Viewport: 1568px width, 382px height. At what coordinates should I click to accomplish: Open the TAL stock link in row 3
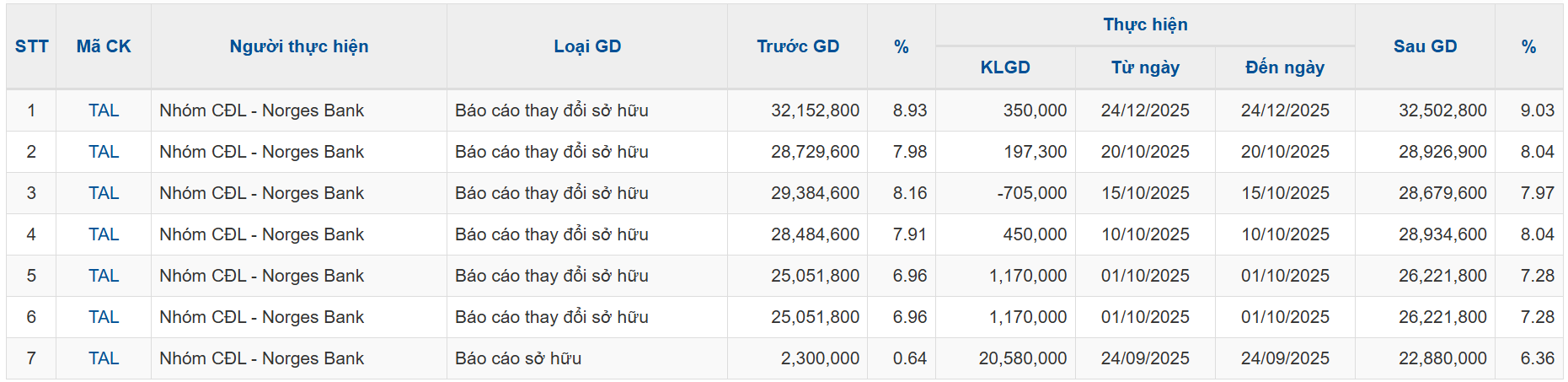pyautogui.click(x=104, y=193)
